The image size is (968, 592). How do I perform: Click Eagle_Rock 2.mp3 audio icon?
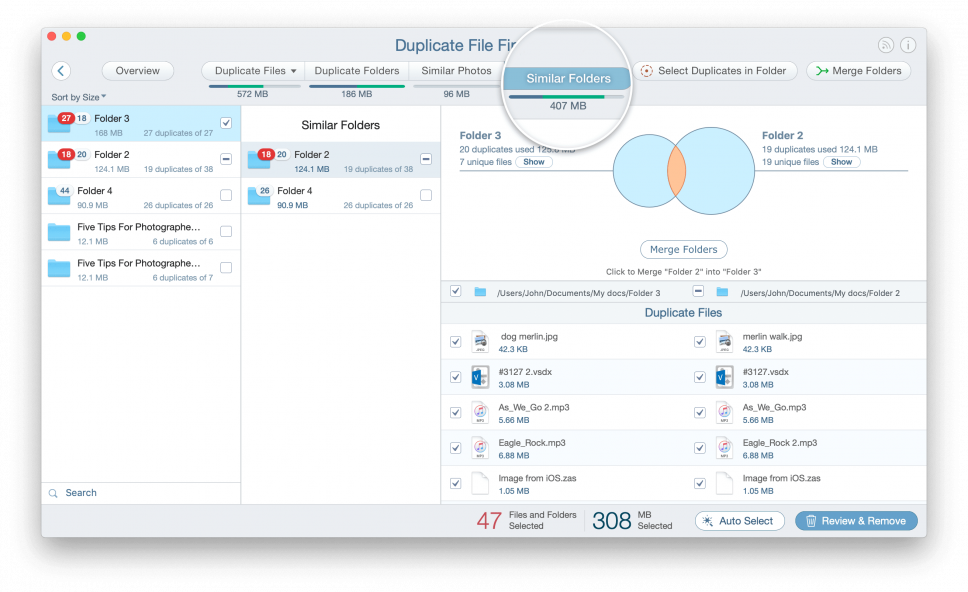(724, 448)
